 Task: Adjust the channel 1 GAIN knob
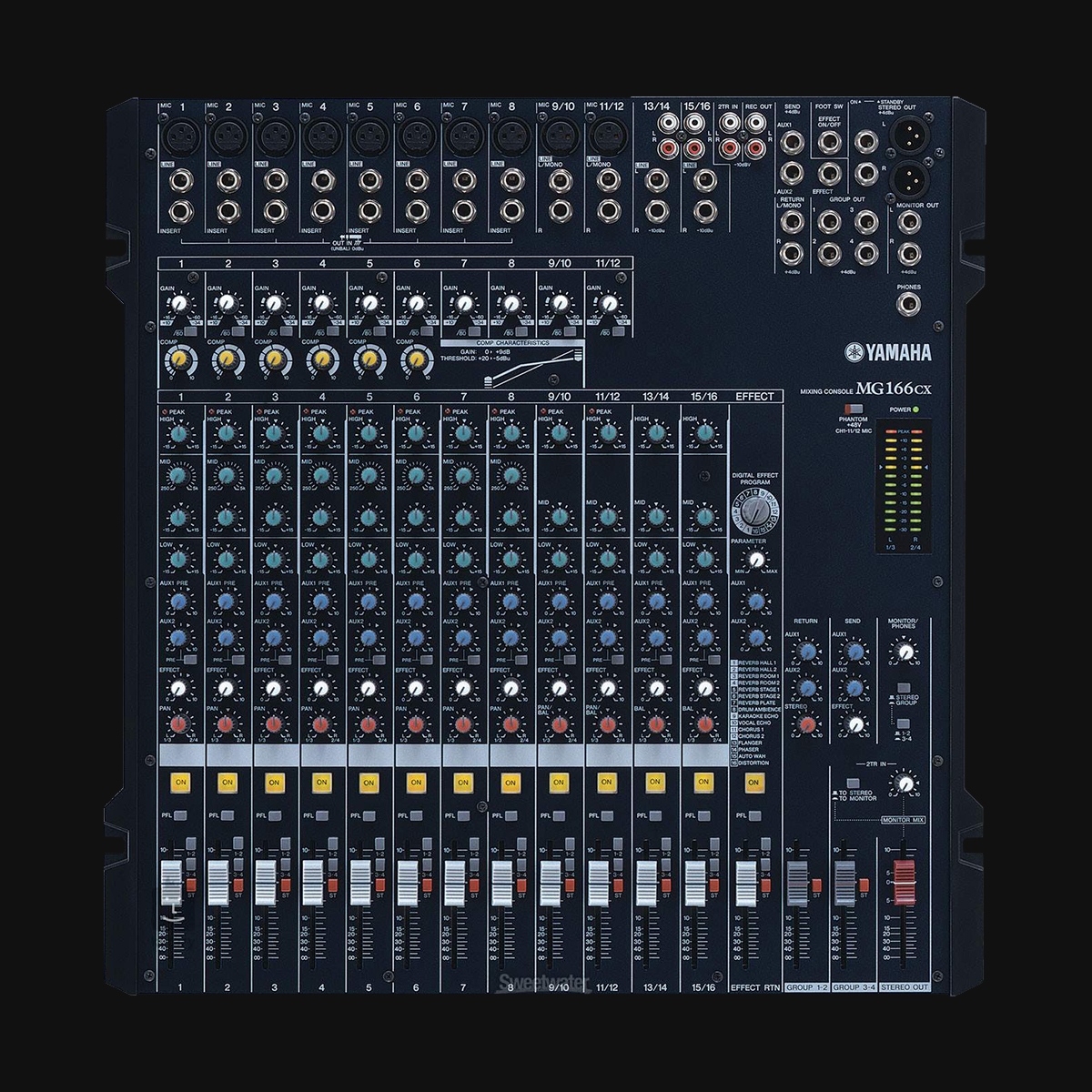tap(180, 304)
